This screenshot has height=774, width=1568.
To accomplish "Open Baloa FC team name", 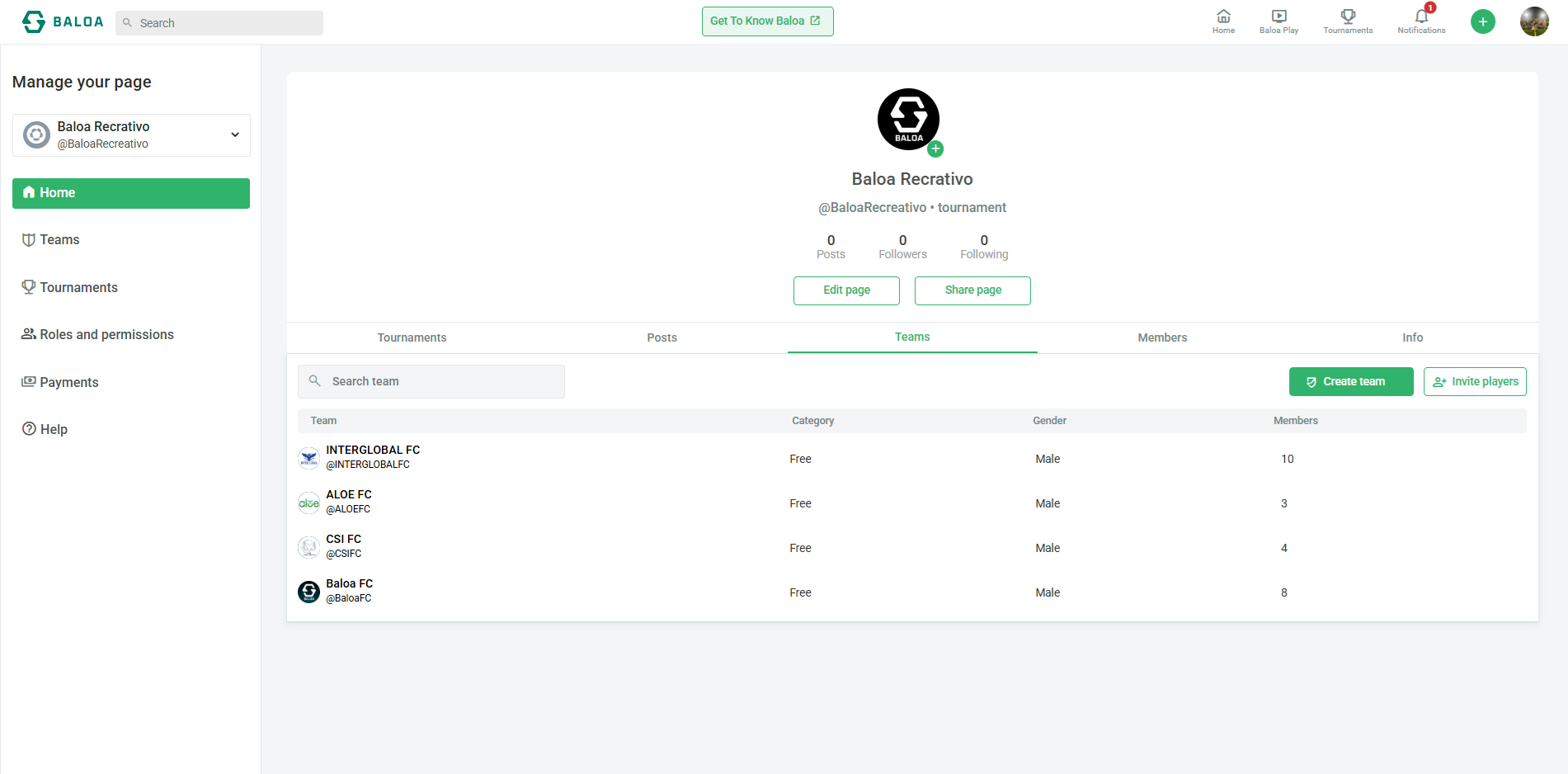I will click(349, 583).
